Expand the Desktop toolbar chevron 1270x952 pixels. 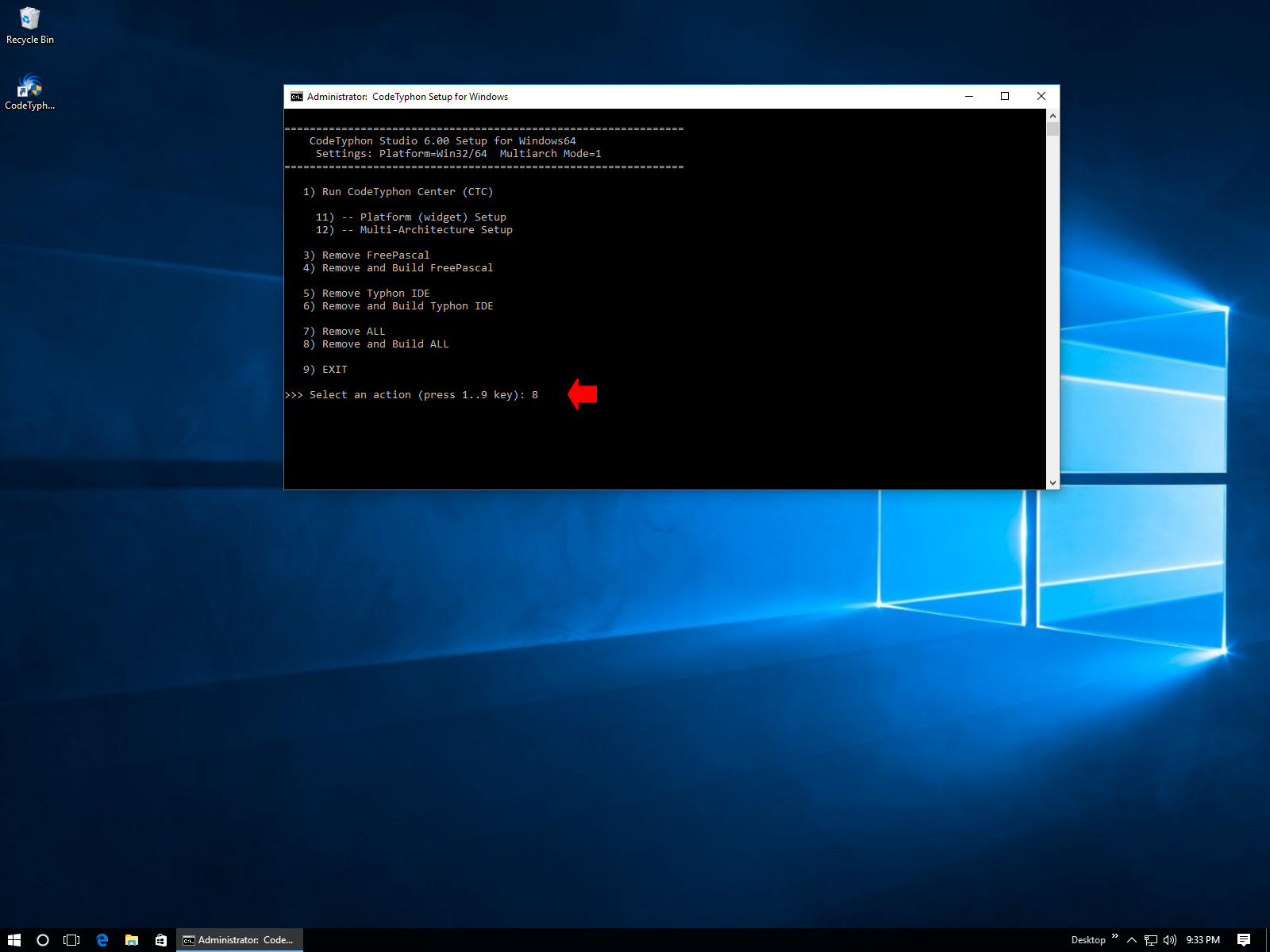pyautogui.click(x=1114, y=937)
